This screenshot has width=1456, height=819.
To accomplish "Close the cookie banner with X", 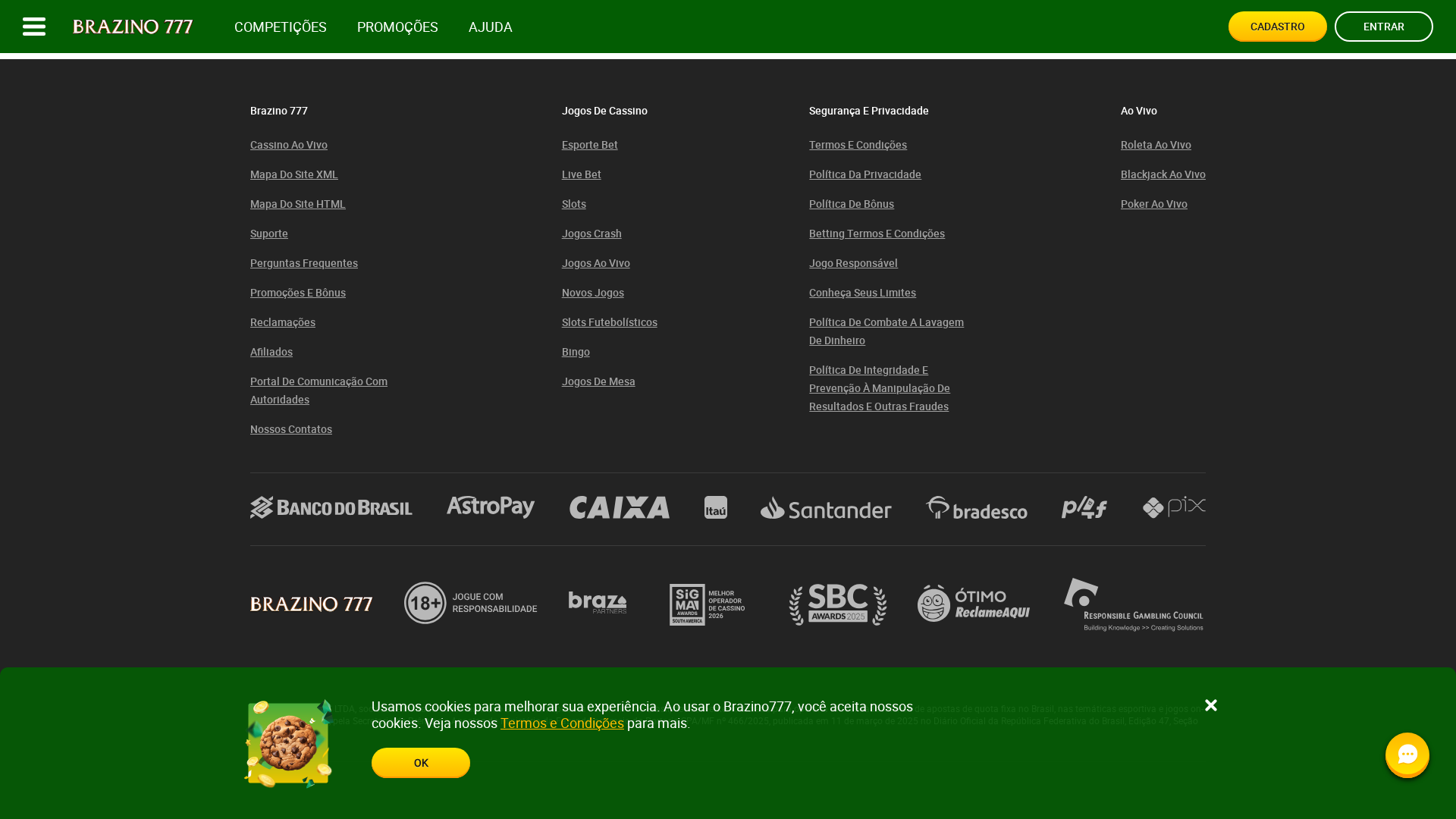I will pos(1211,705).
